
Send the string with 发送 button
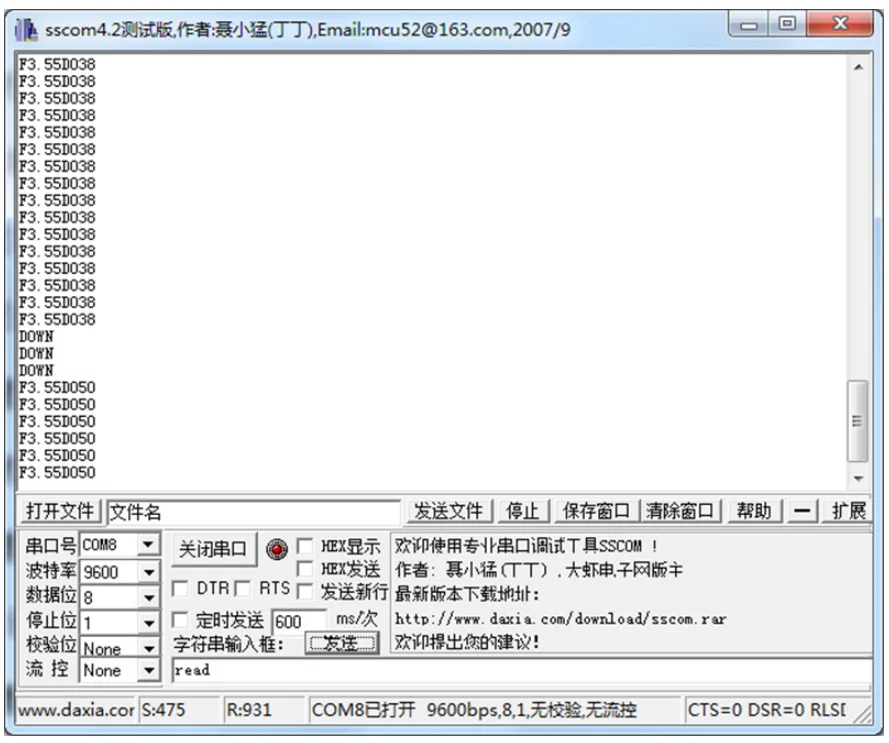pos(342,643)
